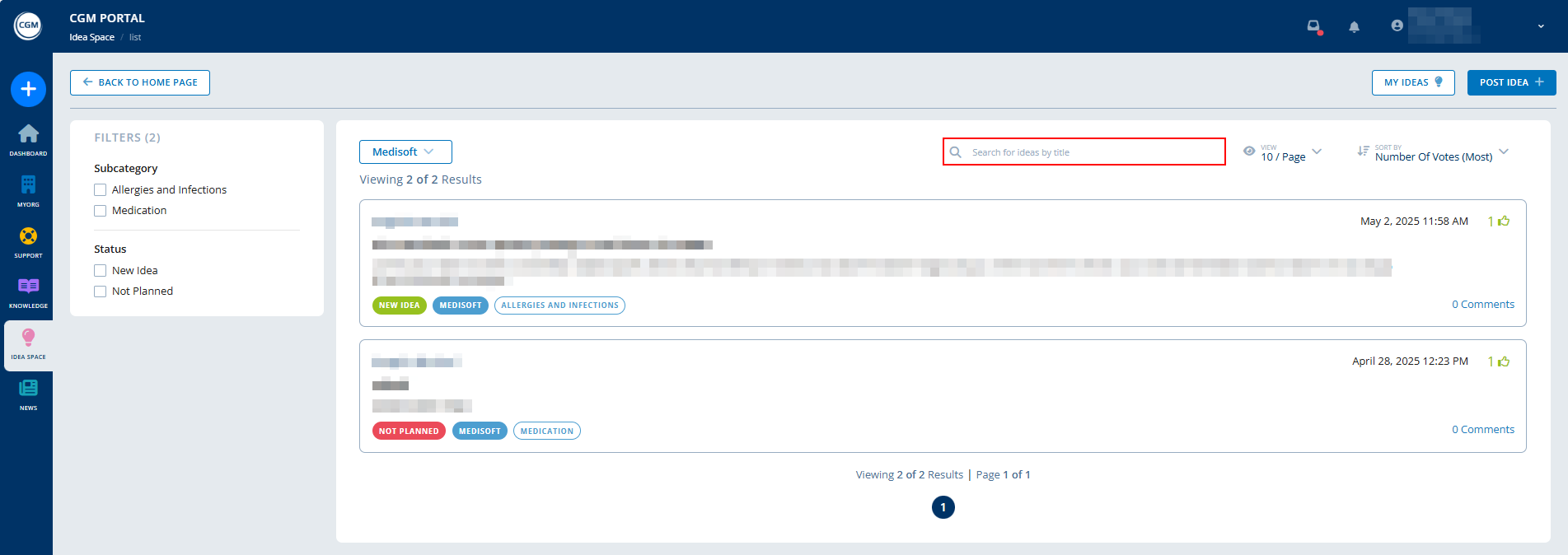
Task: Check the Allergies and Infections filter
Action: pos(101,190)
